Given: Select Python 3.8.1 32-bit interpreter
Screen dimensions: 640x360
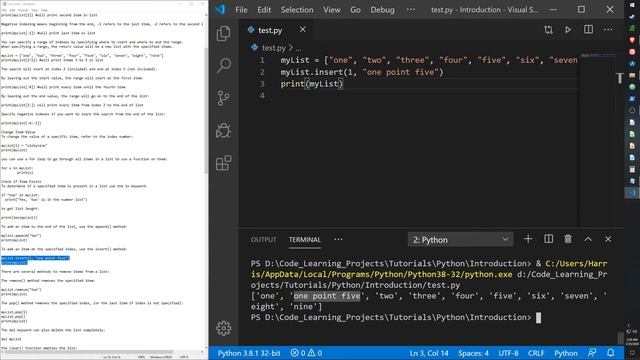Looking at the screenshot, I should point(249,353).
